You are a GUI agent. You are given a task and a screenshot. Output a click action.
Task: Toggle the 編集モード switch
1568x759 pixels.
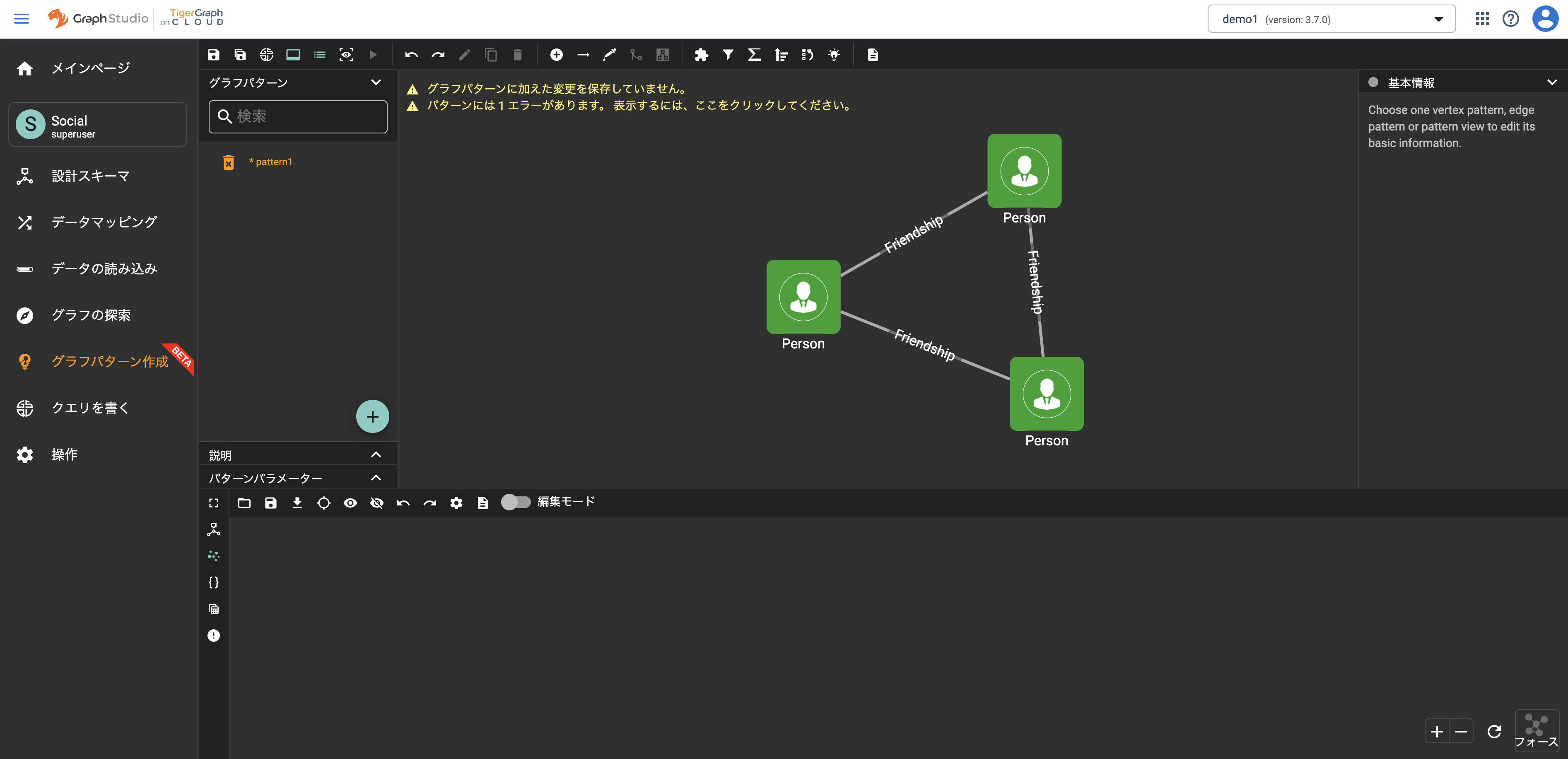click(x=515, y=502)
